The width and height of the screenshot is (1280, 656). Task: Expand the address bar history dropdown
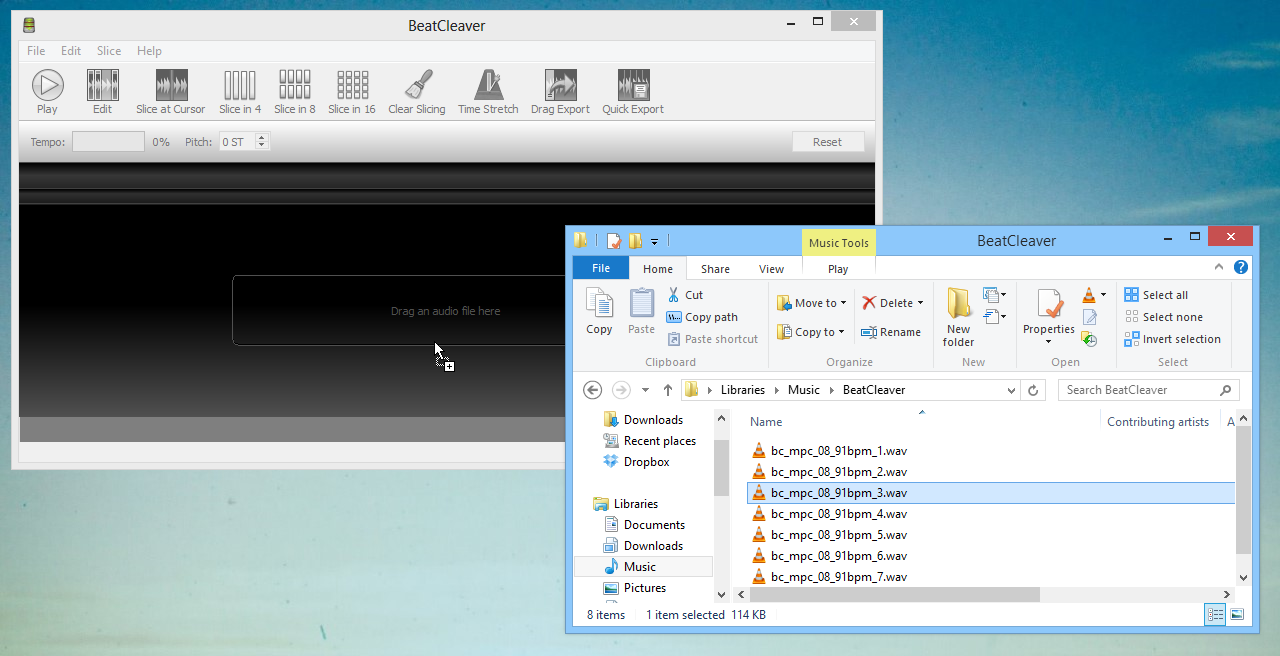(x=1012, y=390)
